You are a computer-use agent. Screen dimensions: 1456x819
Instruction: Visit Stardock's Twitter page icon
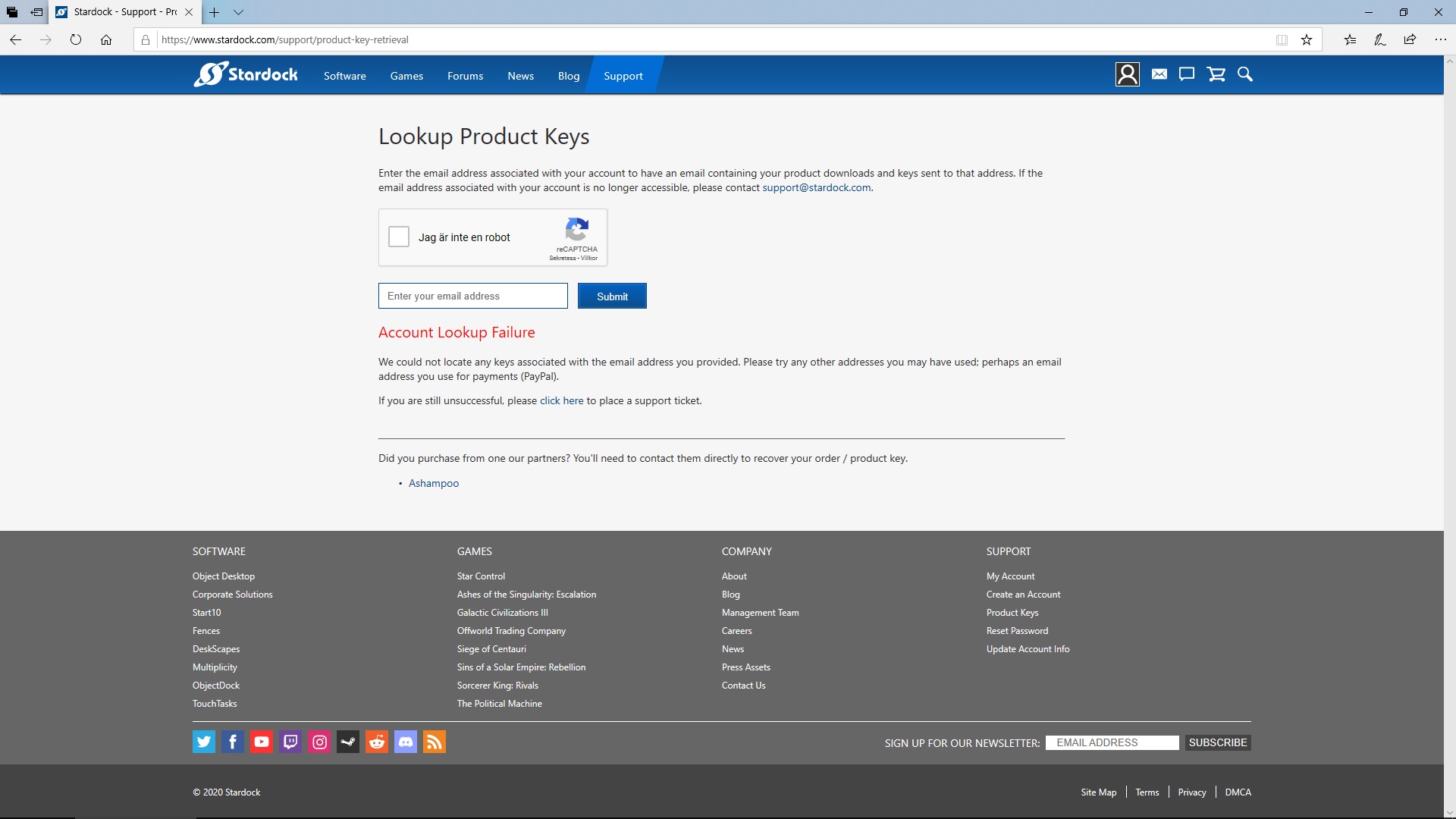(x=204, y=742)
